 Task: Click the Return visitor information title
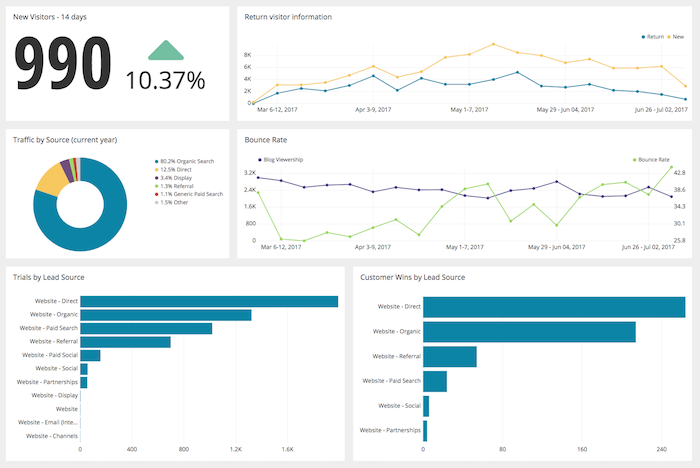pos(288,17)
